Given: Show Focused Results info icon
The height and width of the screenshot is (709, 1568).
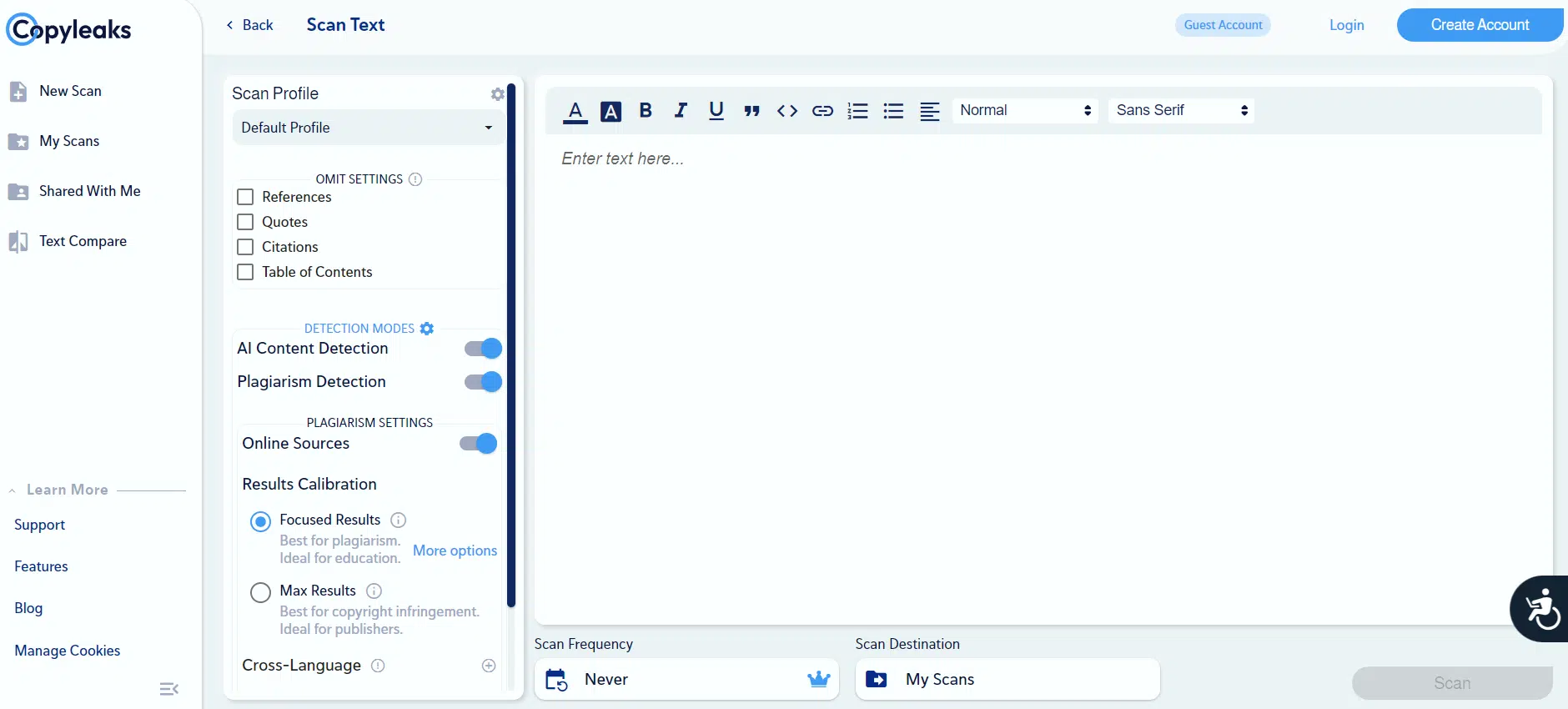Looking at the screenshot, I should pyautogui.click(x=399, y=520).
